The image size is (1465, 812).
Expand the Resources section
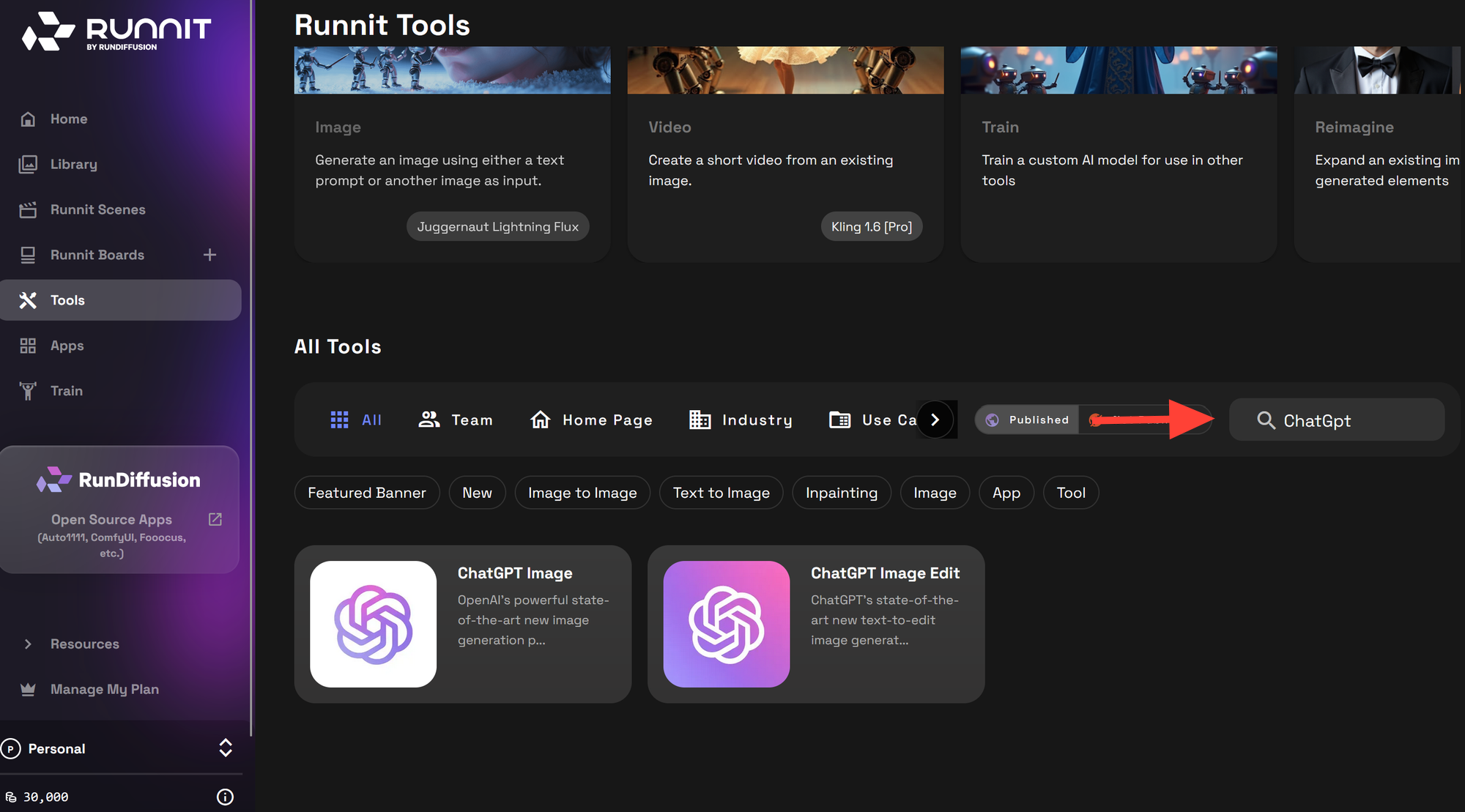(x=84, y=644)
